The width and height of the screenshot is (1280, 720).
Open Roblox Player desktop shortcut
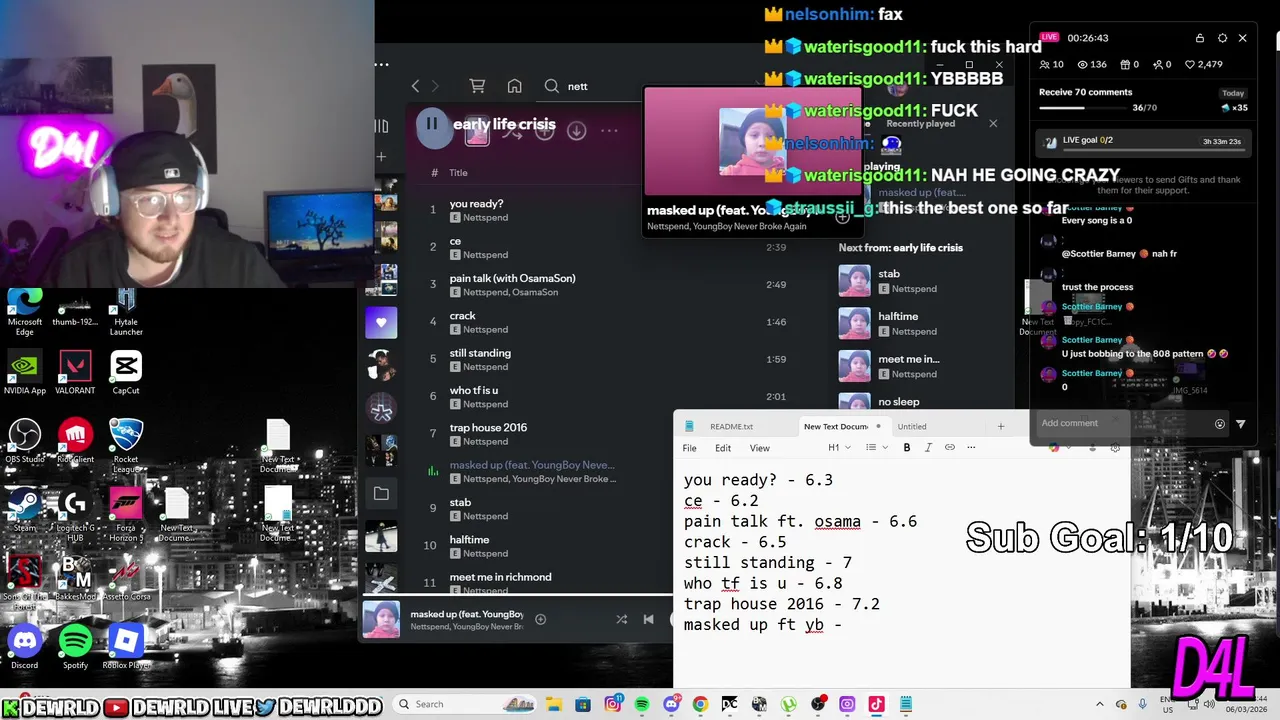(126, 646)
